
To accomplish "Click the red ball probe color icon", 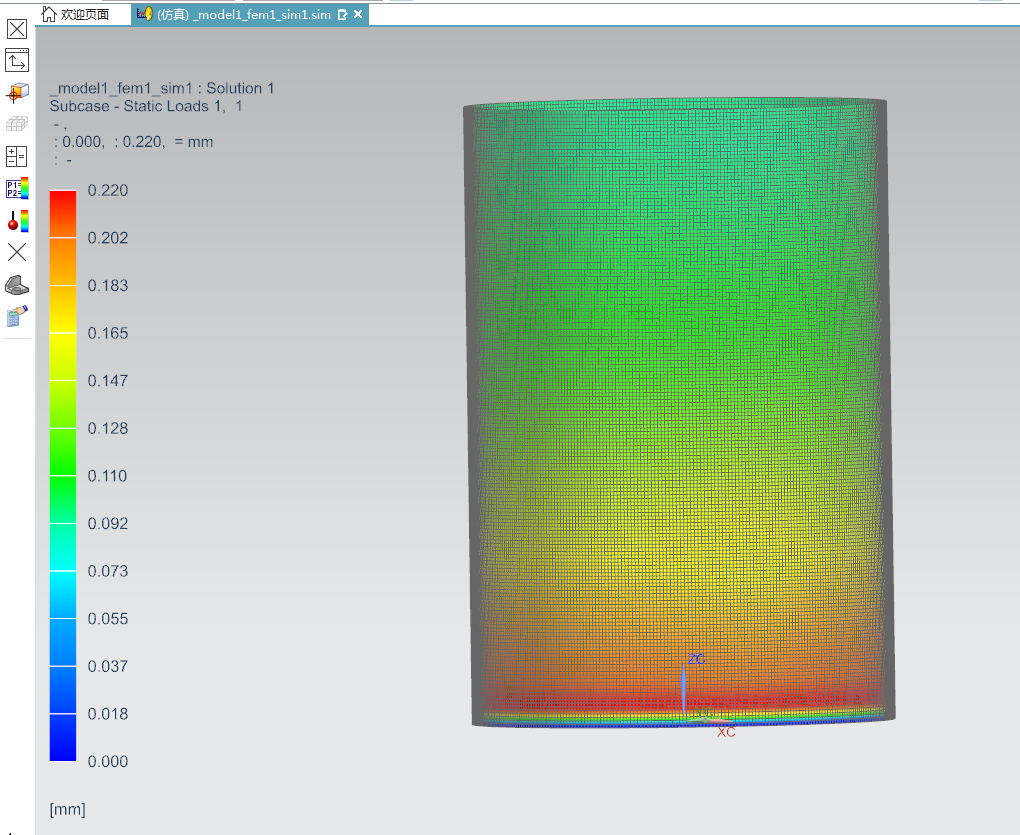I will 17,221.
